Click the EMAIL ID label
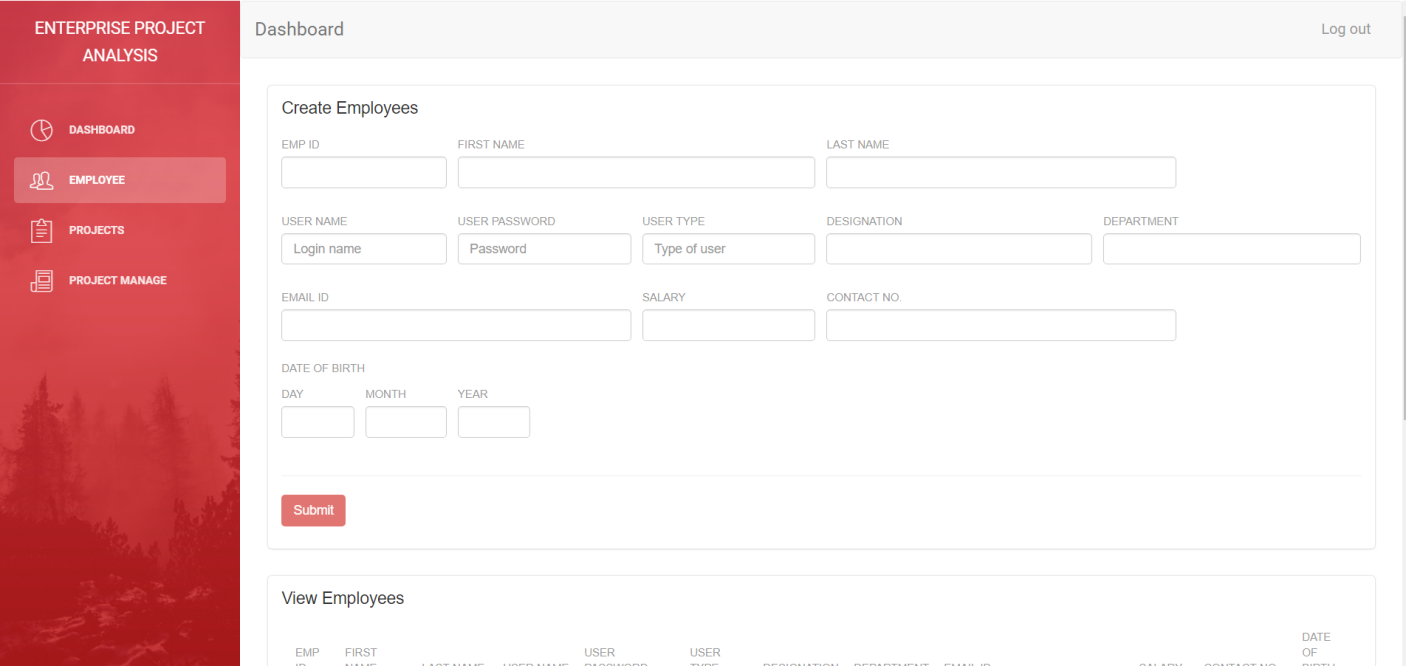The height and width of the screenshot is (666, 1406). tap(305, 298)
